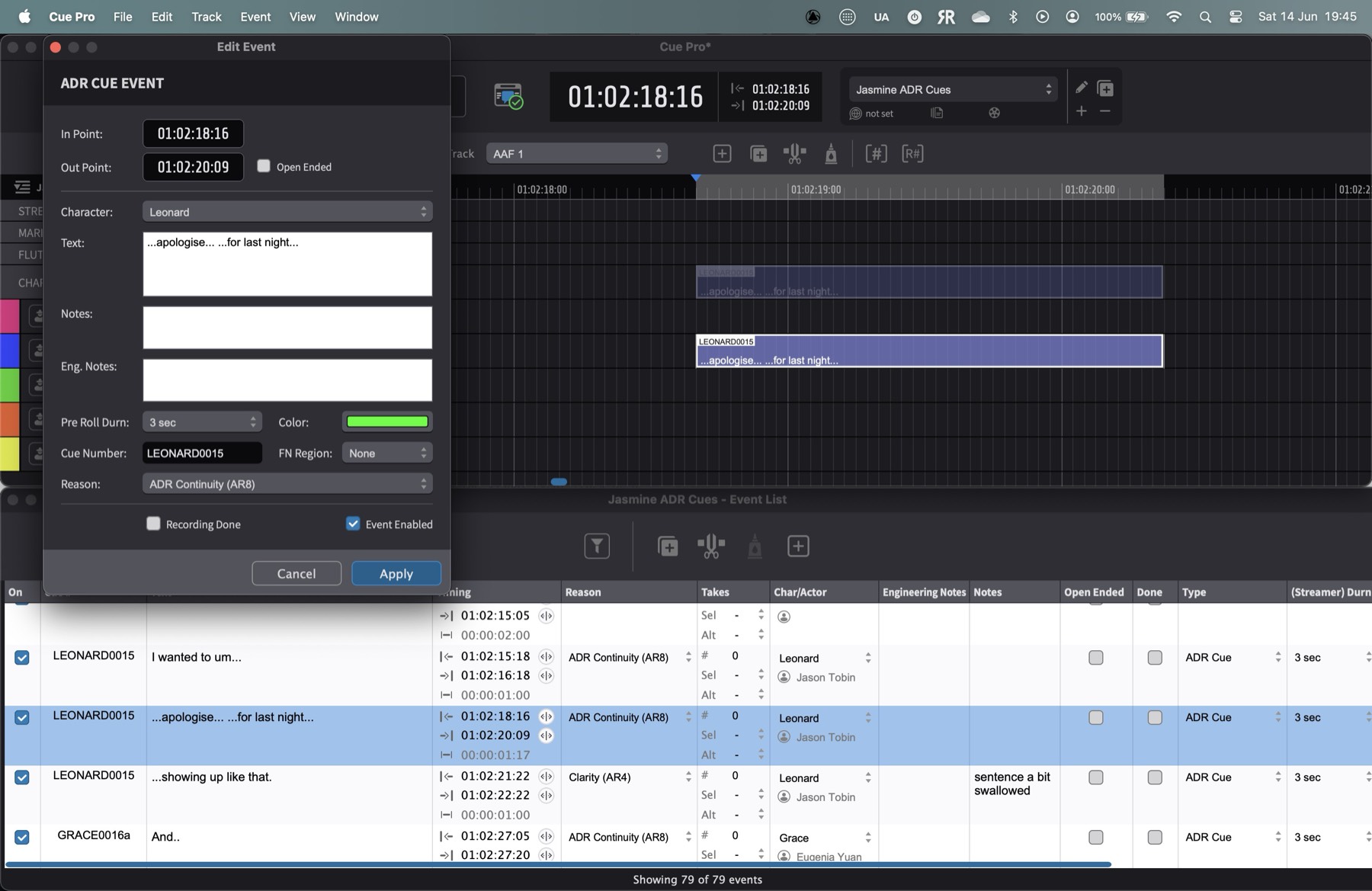Open the Jasmine ADR Cues list dropdown
Viewport: 1372px width, 891px height.
click(953, 89)
